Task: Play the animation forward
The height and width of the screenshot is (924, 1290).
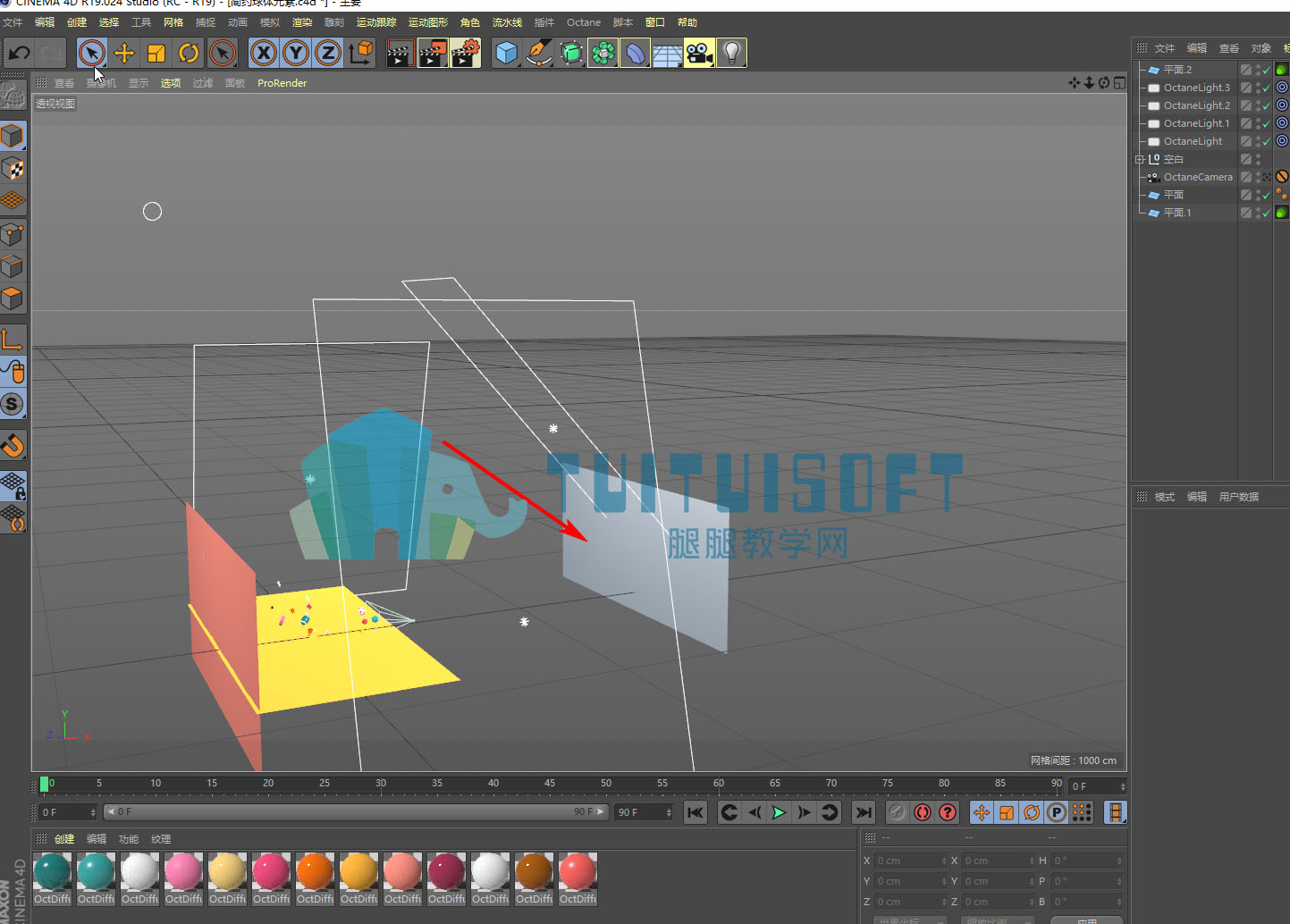Action: pyautogui.click(x=779, y=812)
